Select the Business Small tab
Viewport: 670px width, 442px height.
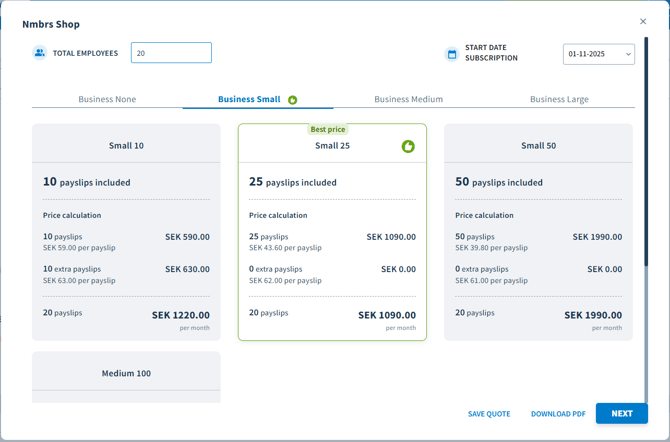[249, 100]
